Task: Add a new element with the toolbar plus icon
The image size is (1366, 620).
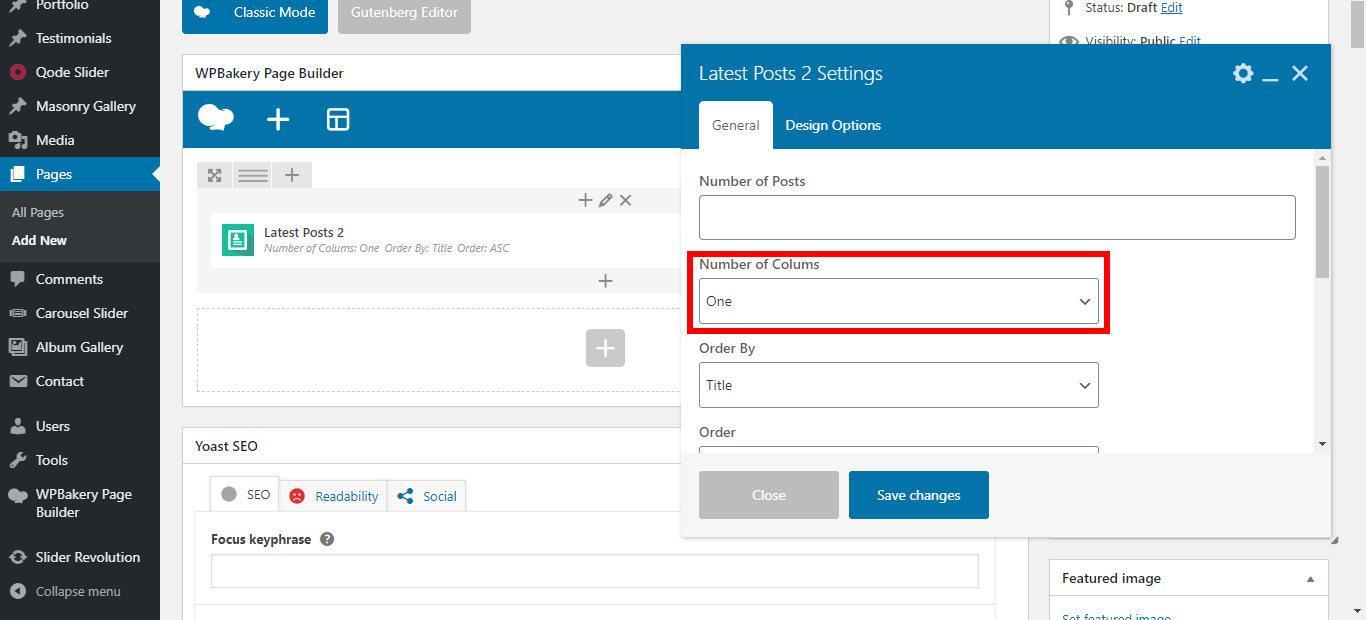Action: [278, 120]
